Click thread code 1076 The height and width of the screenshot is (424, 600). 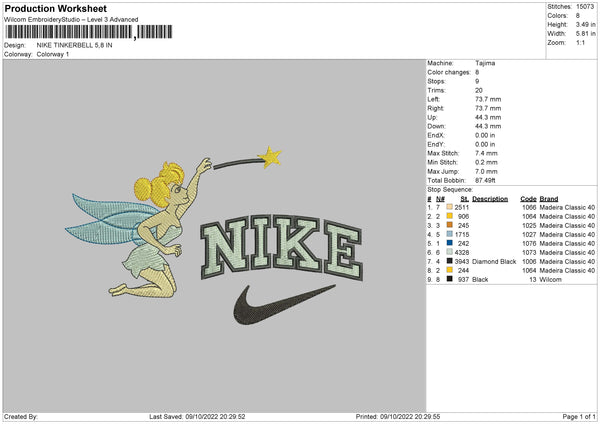[x=529, y=243]
